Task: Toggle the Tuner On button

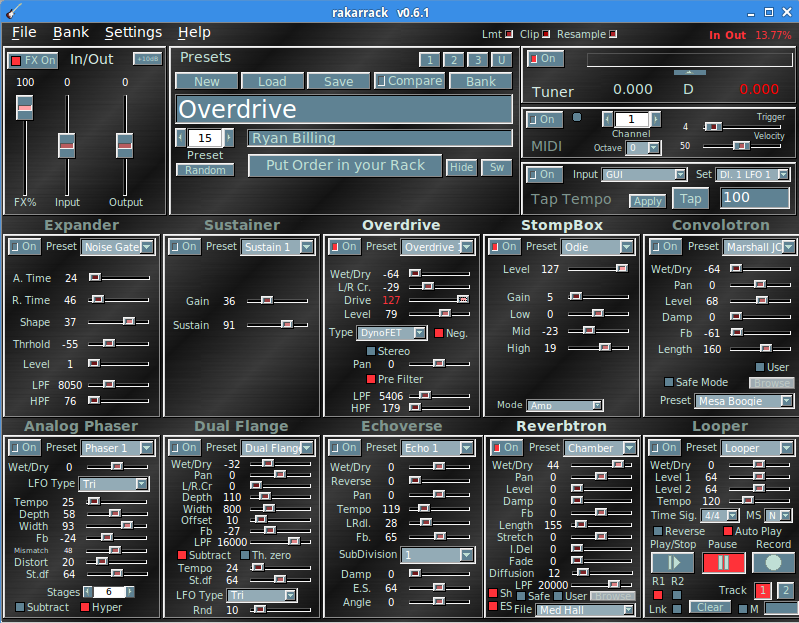Action: [545, 59]
